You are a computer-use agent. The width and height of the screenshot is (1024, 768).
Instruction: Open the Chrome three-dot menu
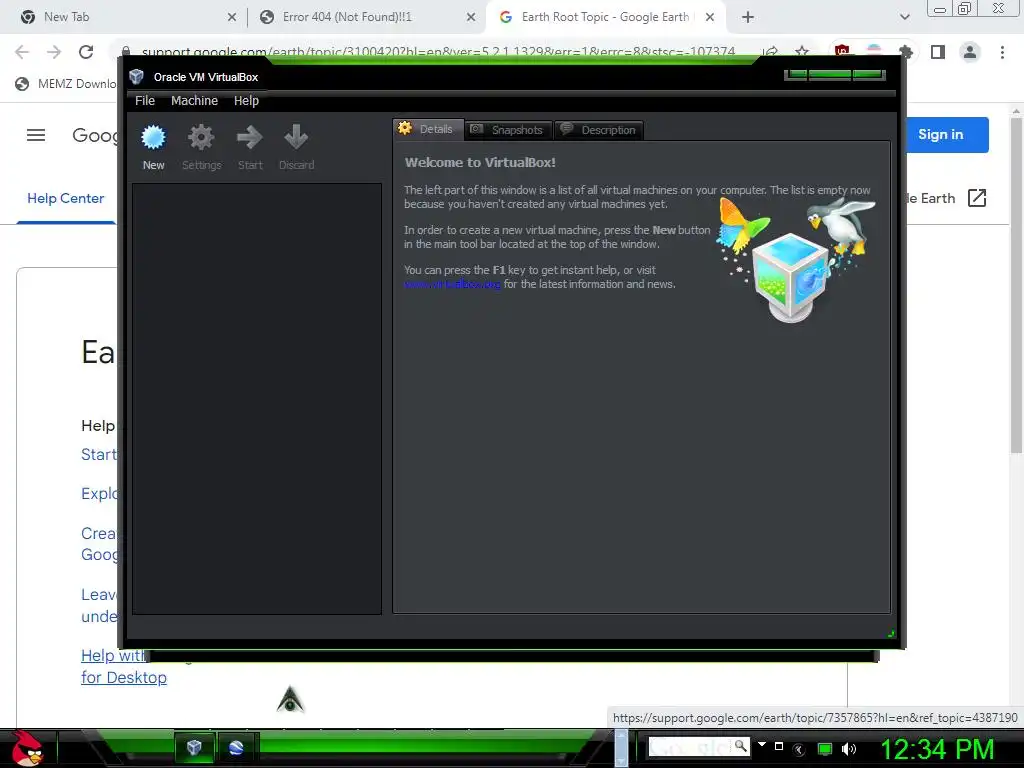(x=1002, y=52)
